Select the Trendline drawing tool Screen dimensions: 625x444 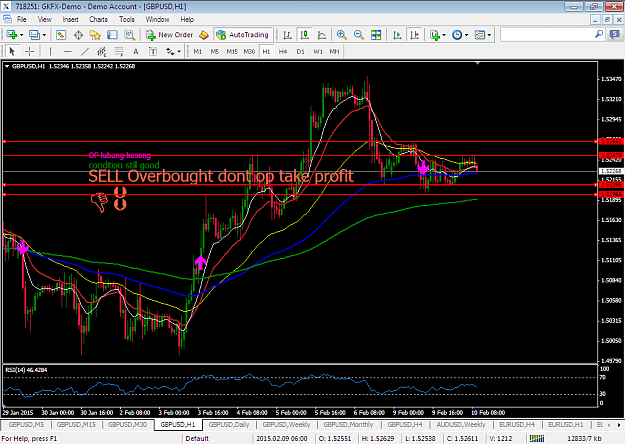tap(85, 51)
